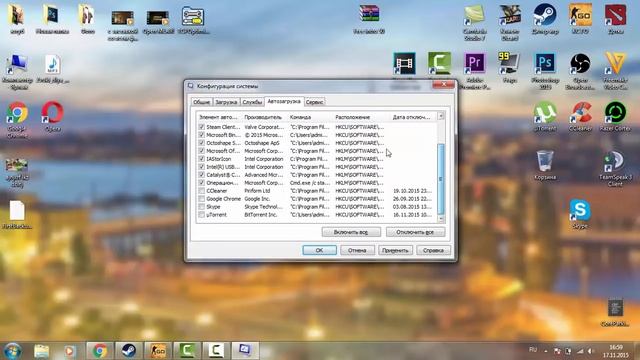Click the Отмена button

(x=357, y=250)
